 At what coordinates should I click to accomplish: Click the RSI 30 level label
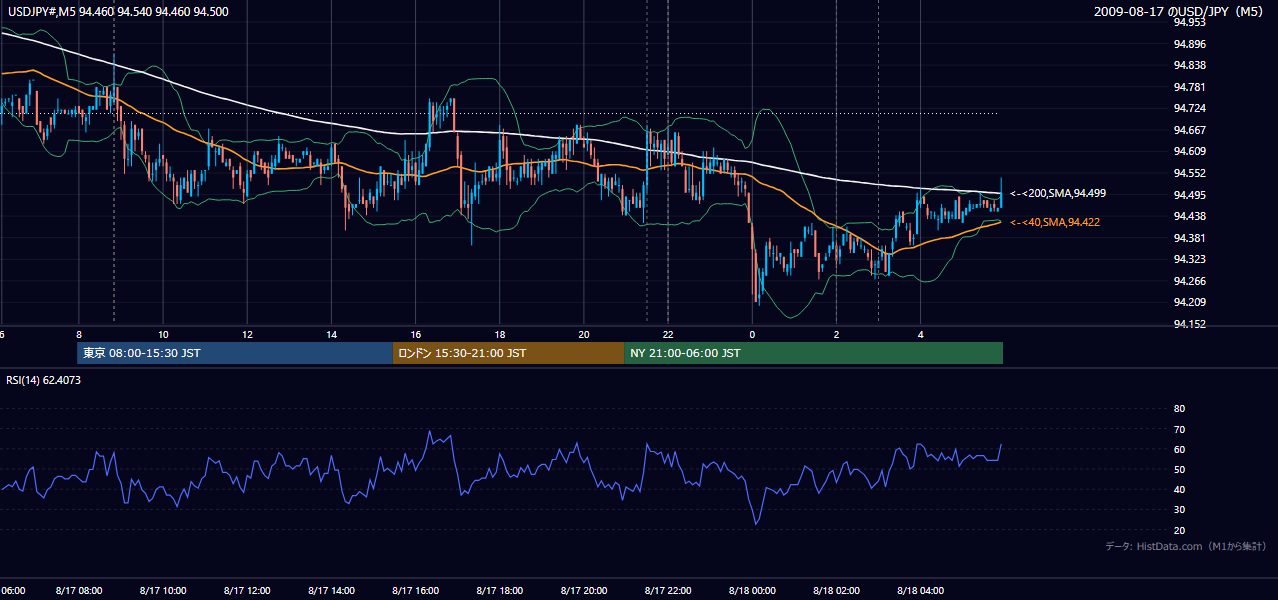pos(1179,510)
